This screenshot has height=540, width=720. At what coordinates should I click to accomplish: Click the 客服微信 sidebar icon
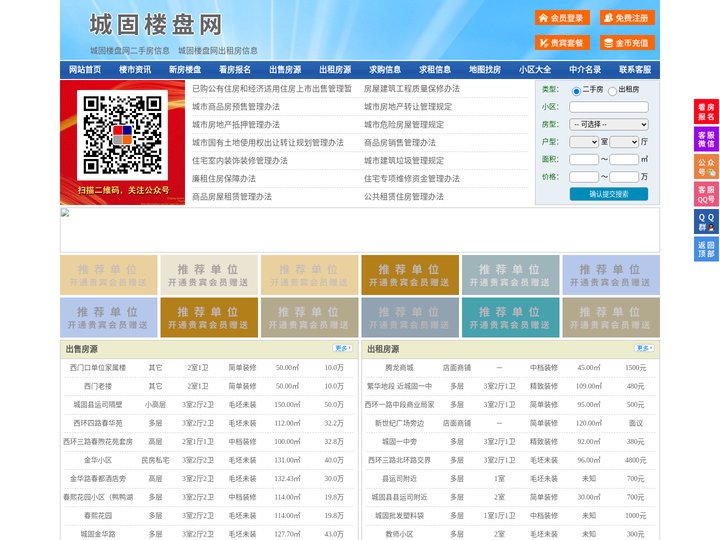706,139
